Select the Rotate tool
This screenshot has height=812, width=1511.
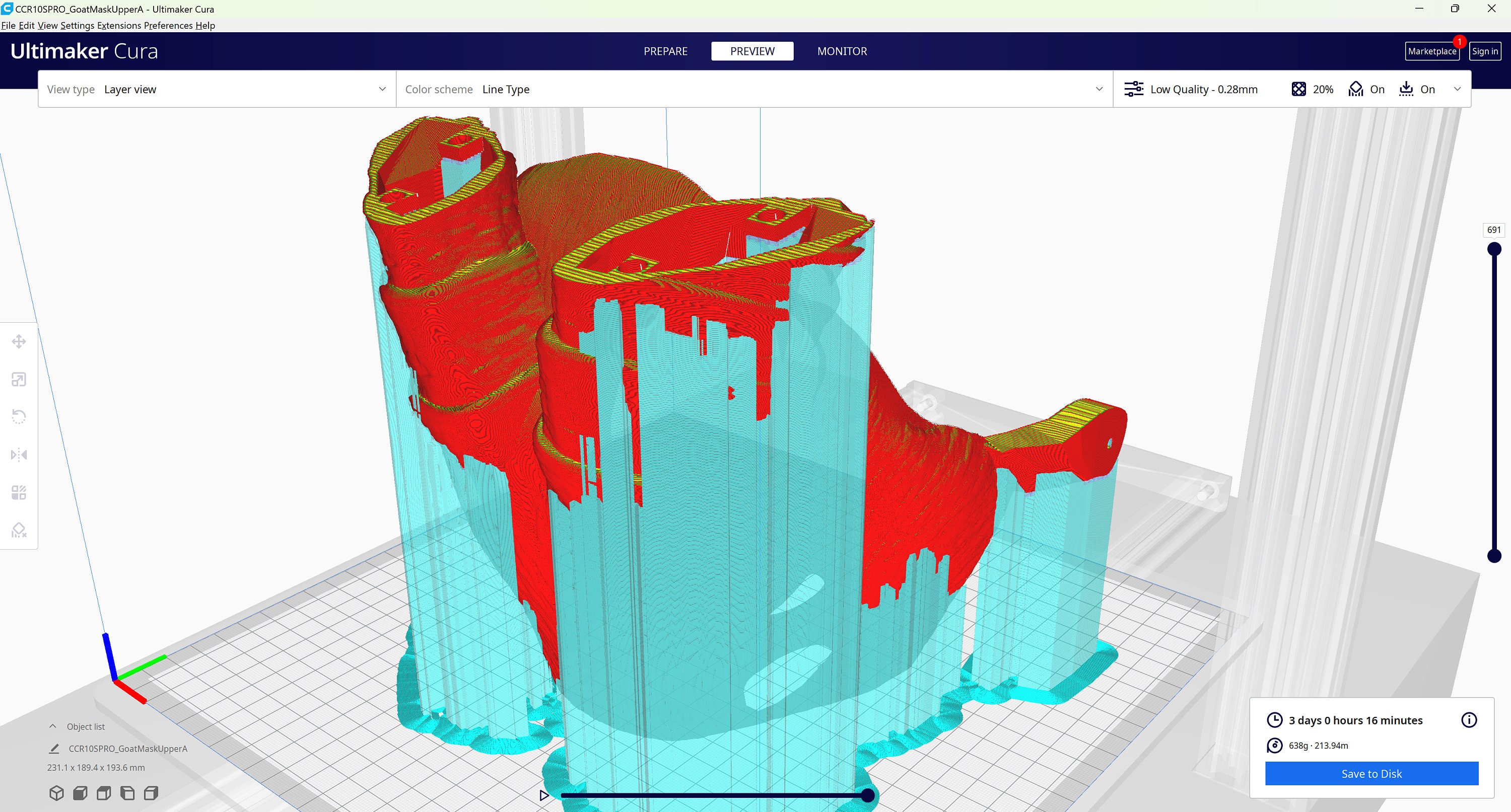point(19,416)
